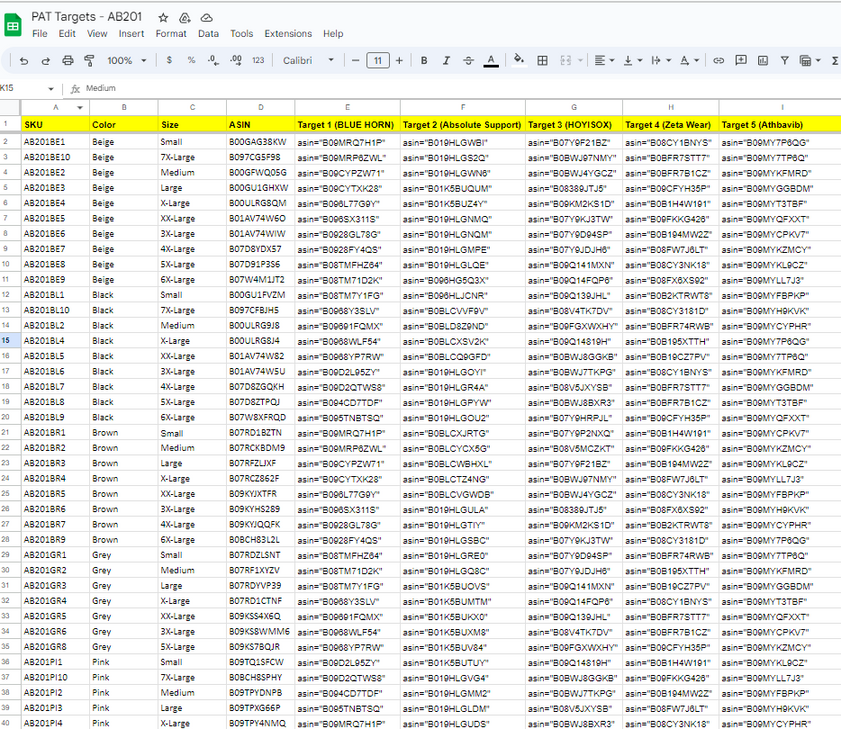The width and height of the screenshot is (841, 729).
Task: Select the Target 4 (Zeta Wear) header cell
Action: (670, 124)
